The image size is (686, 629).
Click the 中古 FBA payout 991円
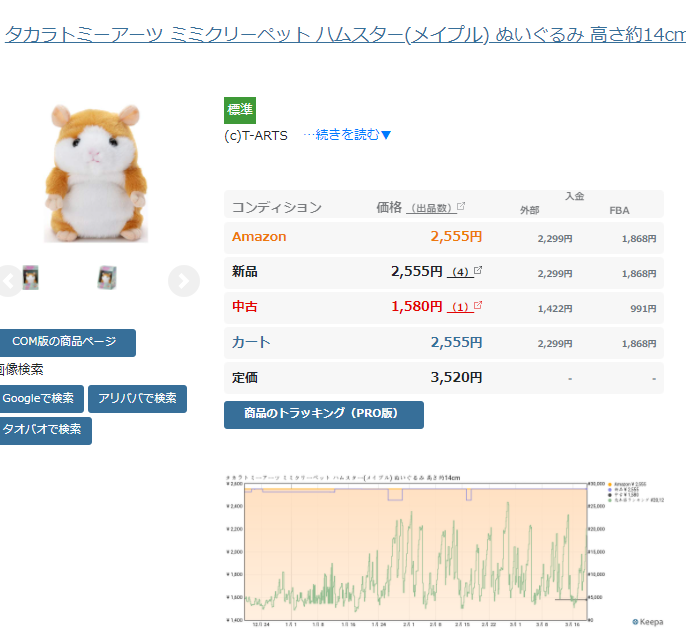(x=643, y=309)
